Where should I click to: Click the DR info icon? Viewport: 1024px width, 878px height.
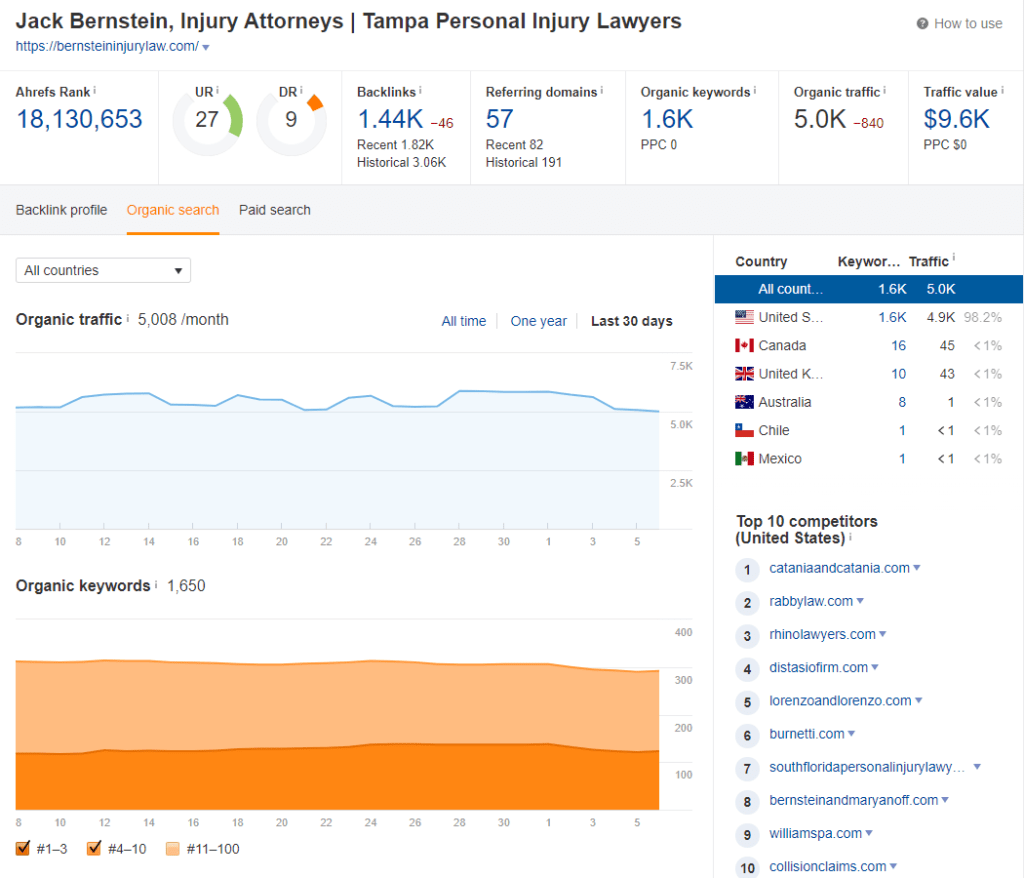pos(301,90)
